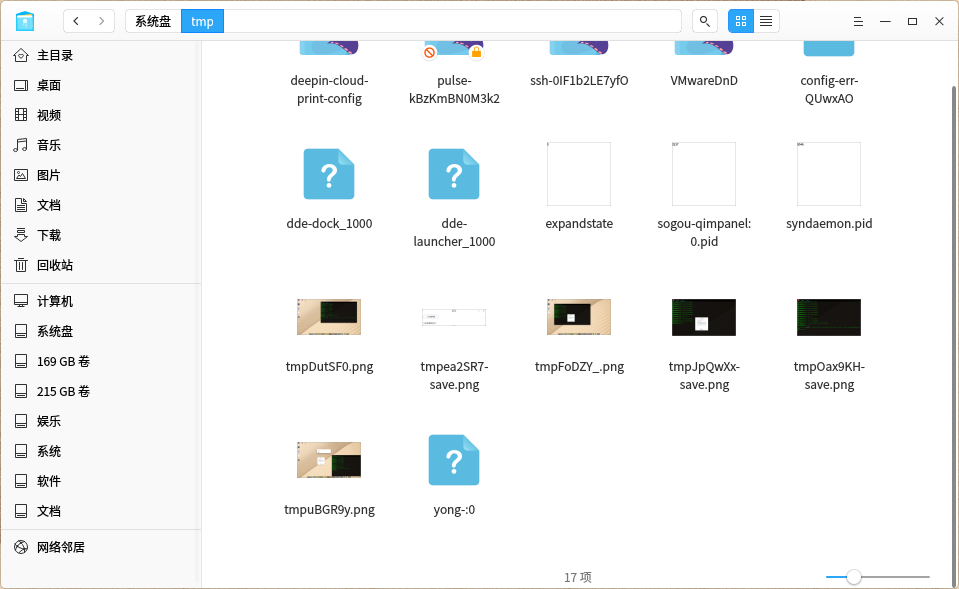This screenshot has width=959, height=589.
Task: Open 音乐 in the sidebar
Action: click(101, 146)
